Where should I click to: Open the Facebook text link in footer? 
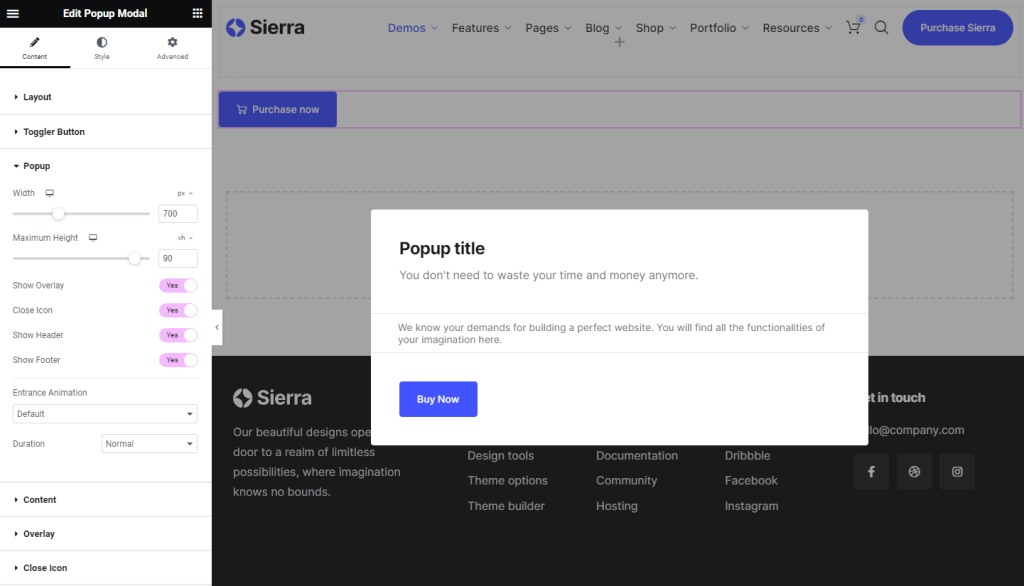751,480
